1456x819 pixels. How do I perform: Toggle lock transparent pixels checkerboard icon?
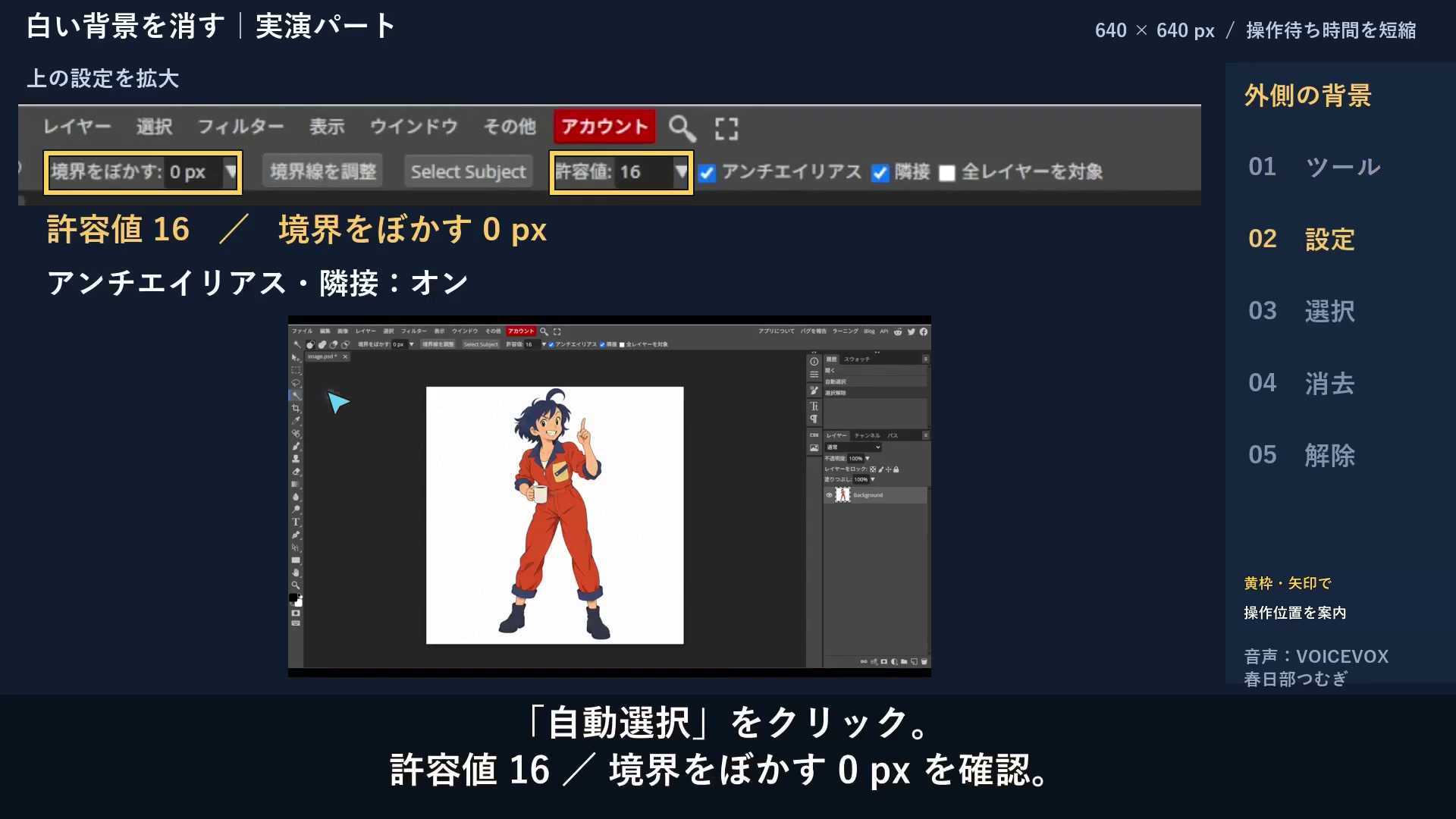tap(873, 469)
